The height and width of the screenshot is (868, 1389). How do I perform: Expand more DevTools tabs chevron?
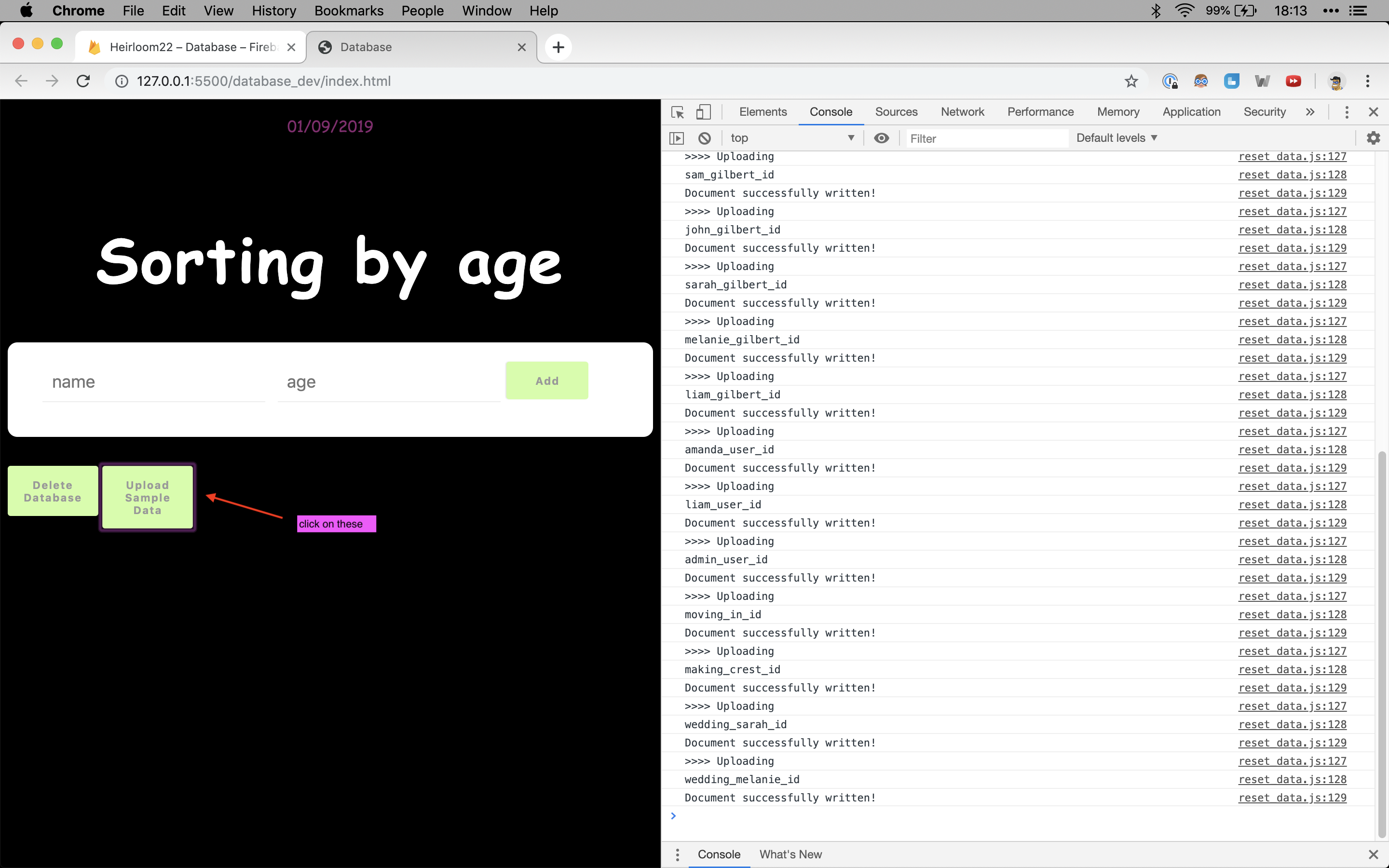pyautogui.click(x=1310, y=112)
